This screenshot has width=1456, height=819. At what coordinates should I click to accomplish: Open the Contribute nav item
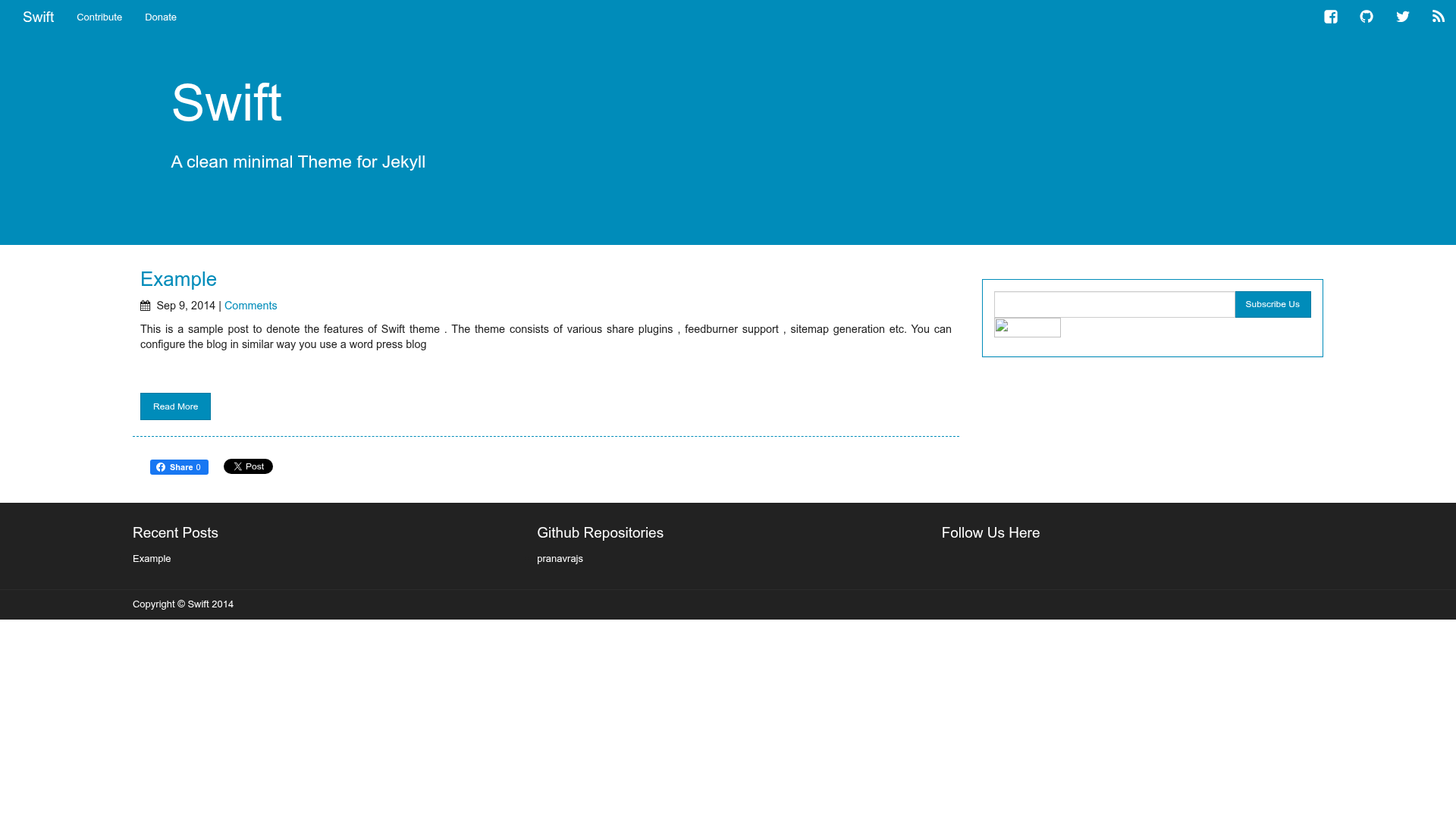tap(99, 17)
